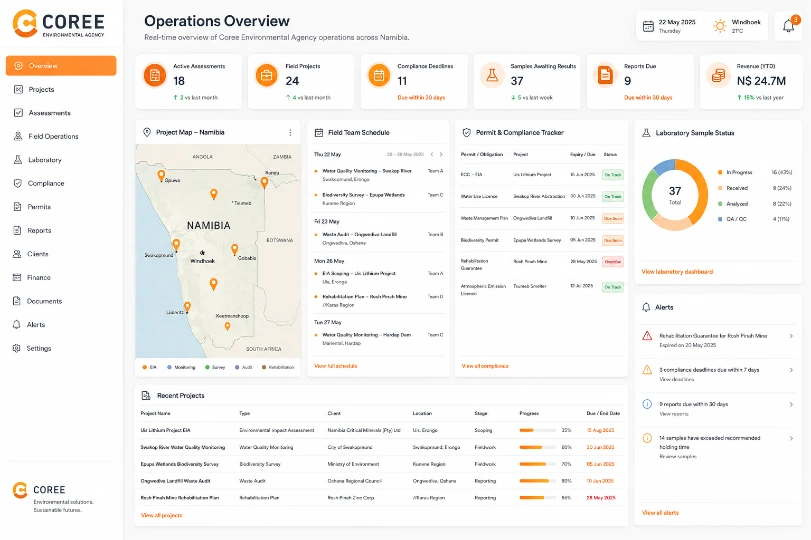The height and width of the screenshot is (540, 811).
Task: Expand the Rehabilitation Guarantee alert chevron
Action: 791,336
